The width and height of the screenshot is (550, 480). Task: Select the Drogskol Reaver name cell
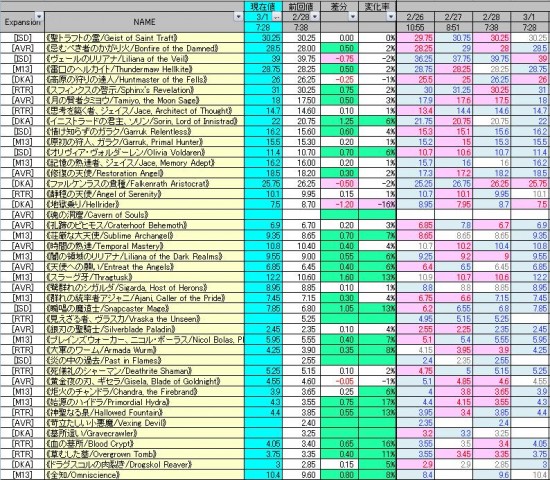coord(144,465)
